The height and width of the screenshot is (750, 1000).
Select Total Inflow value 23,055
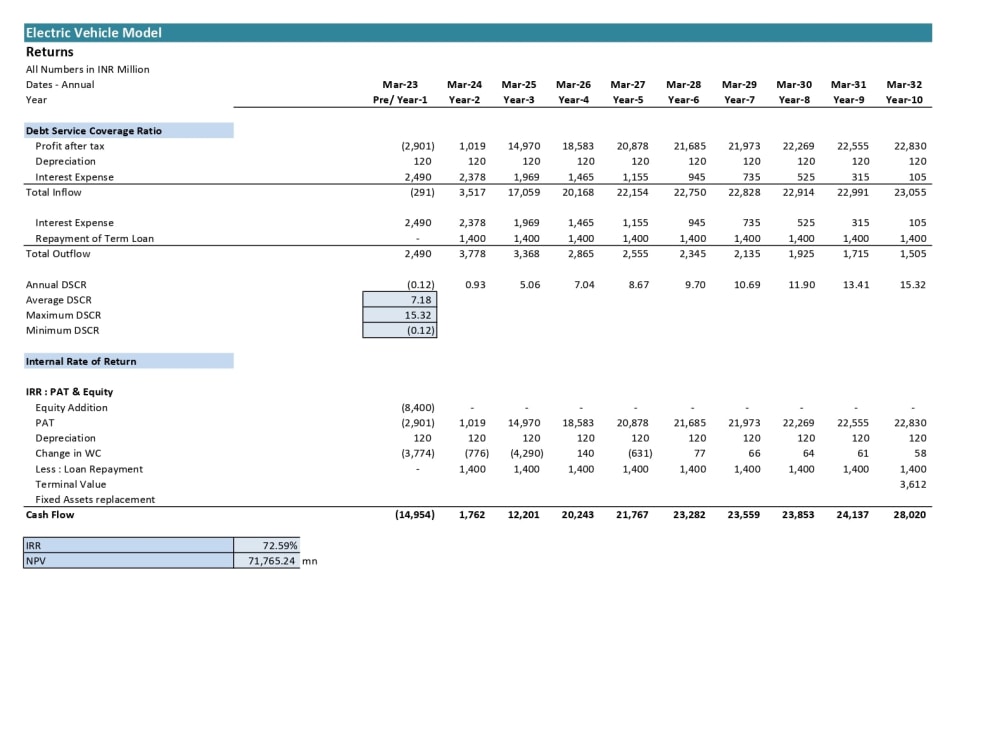click(910, 193)
